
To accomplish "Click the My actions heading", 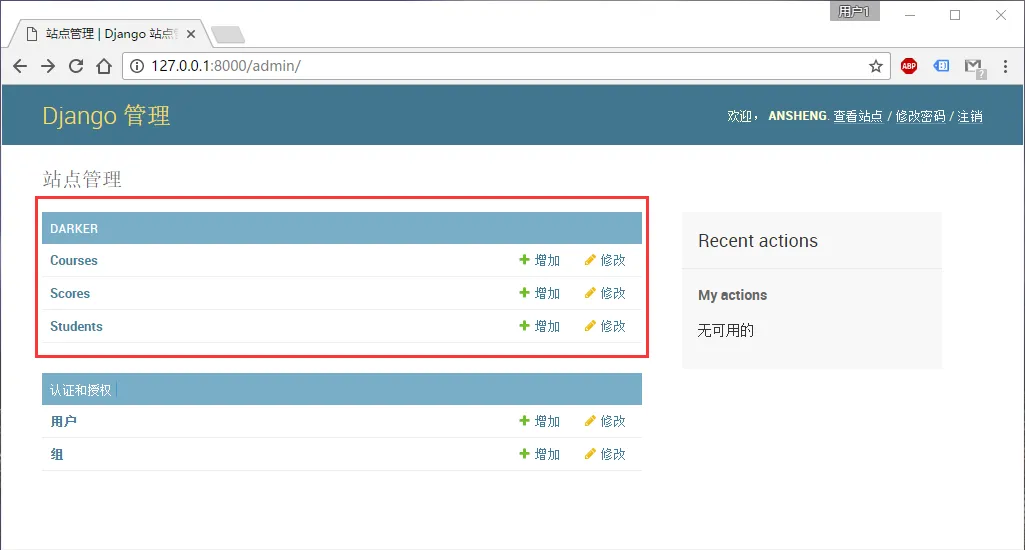I will click(x=732, y=295).
